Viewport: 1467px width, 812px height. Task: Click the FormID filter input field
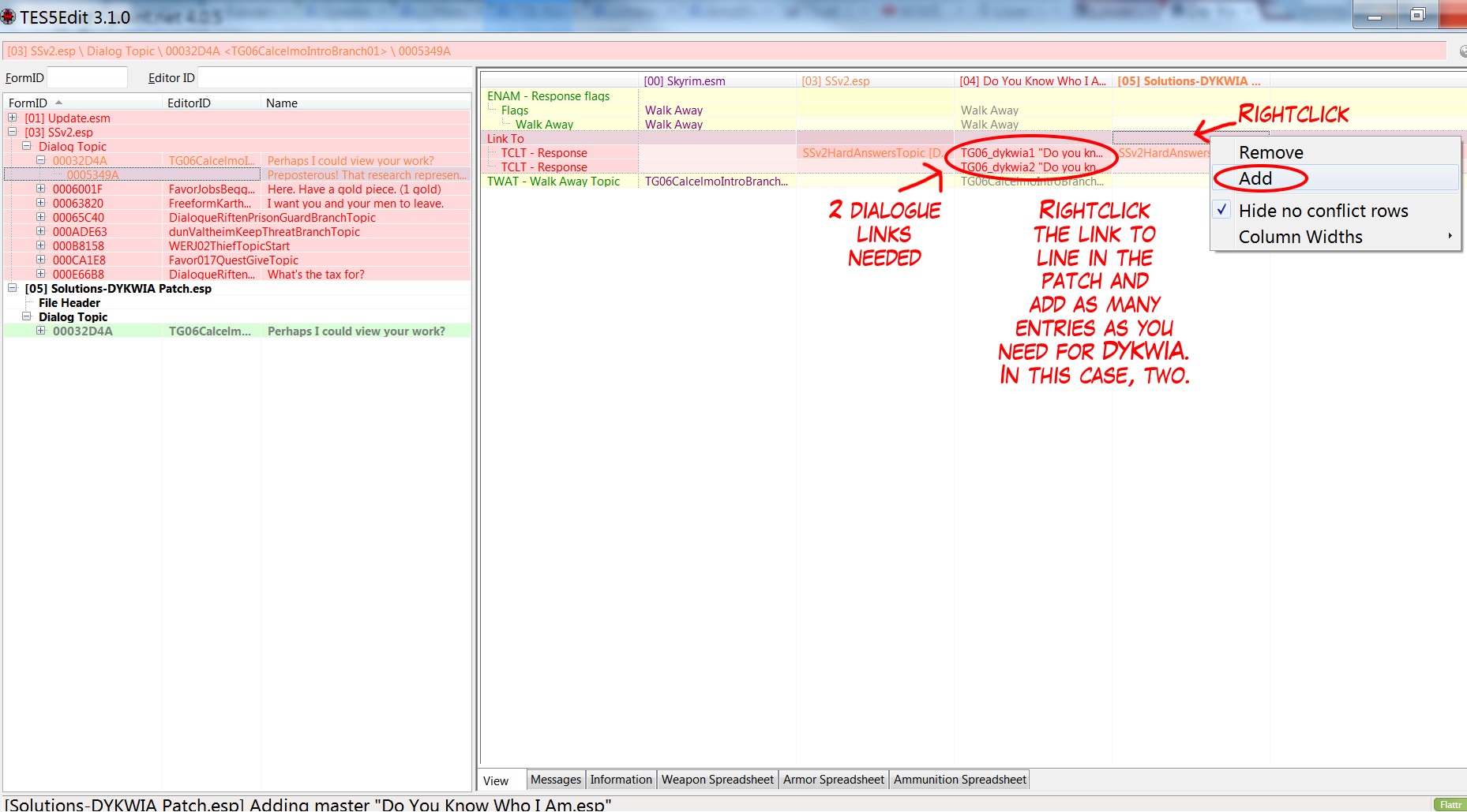[x=87, y=77]
